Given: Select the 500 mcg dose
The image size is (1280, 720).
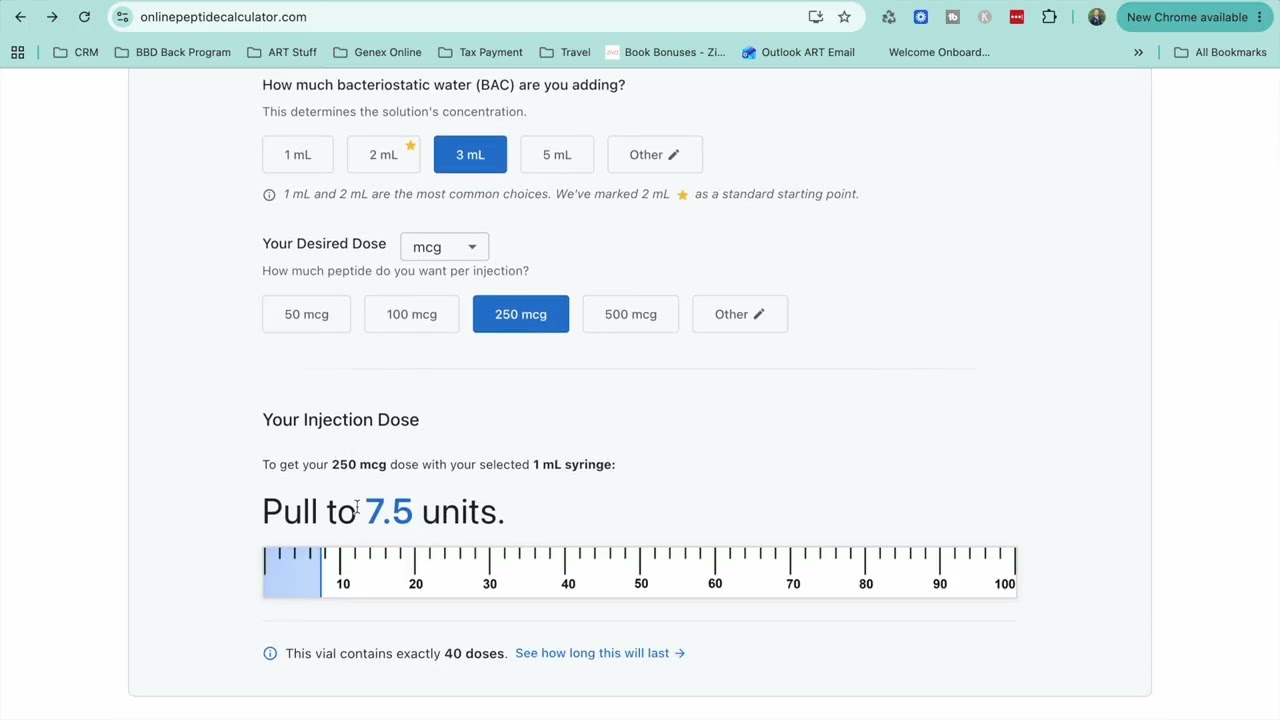Looking at the screenshot, I should [630, 314].
